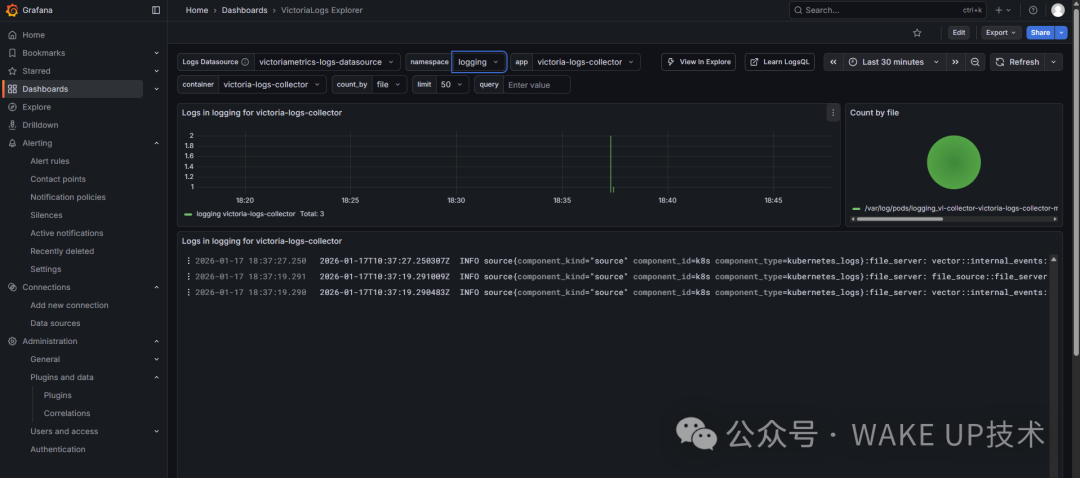Click the Count by file legend scrollbar
This screenshot has width=1080, height=478.
(x=898, y=219)
